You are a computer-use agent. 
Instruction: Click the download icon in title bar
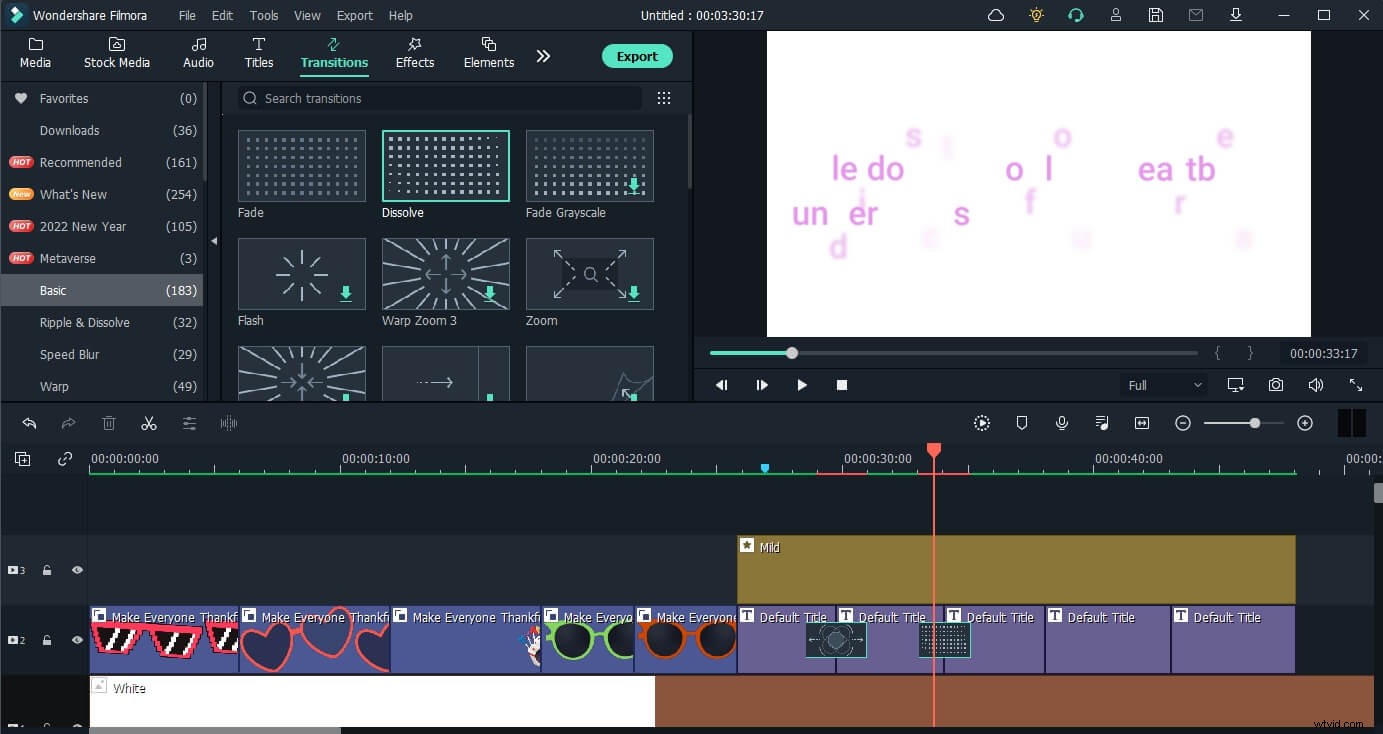pos(1236,15)
